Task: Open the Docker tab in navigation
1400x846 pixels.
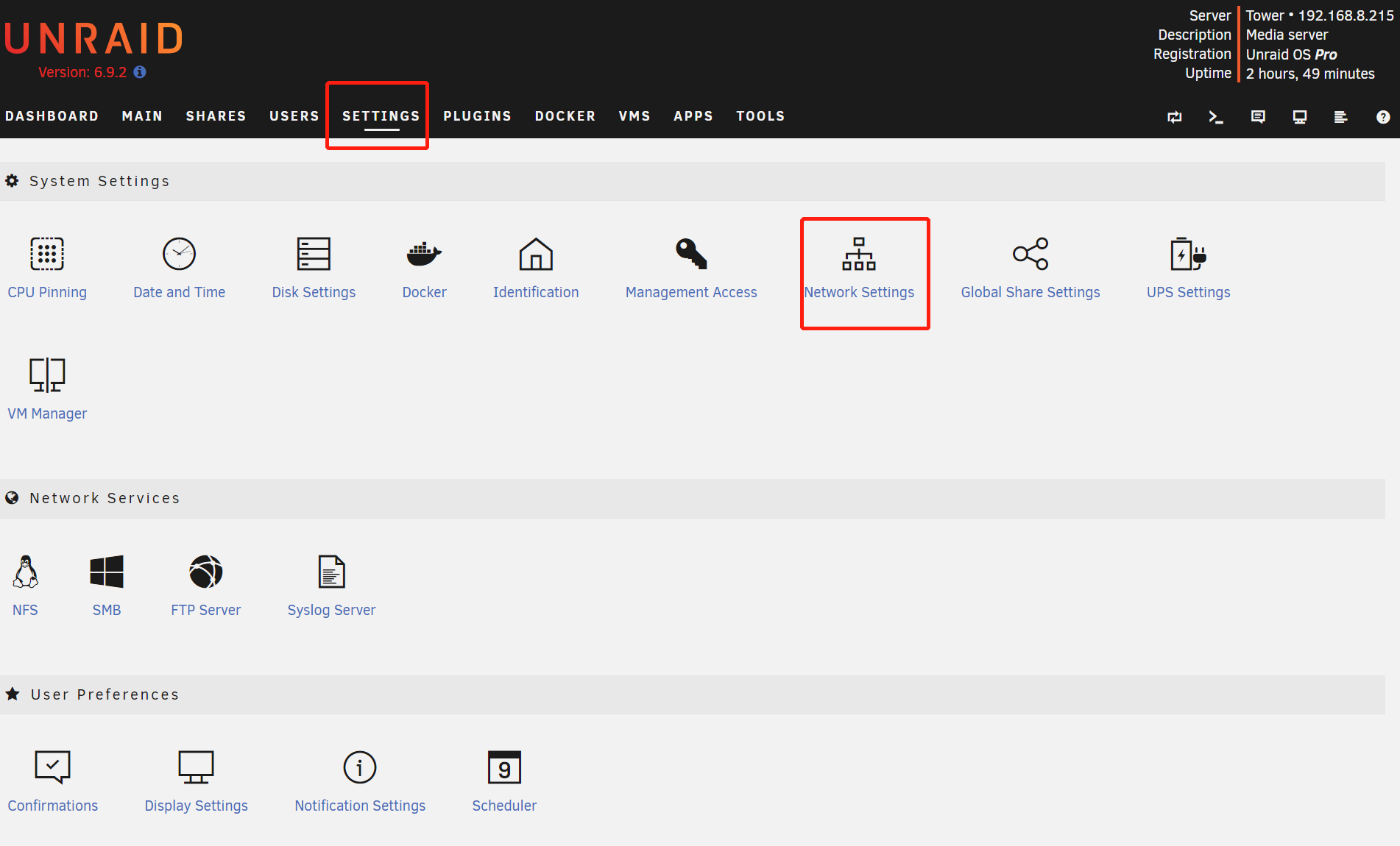Action: 565,116
